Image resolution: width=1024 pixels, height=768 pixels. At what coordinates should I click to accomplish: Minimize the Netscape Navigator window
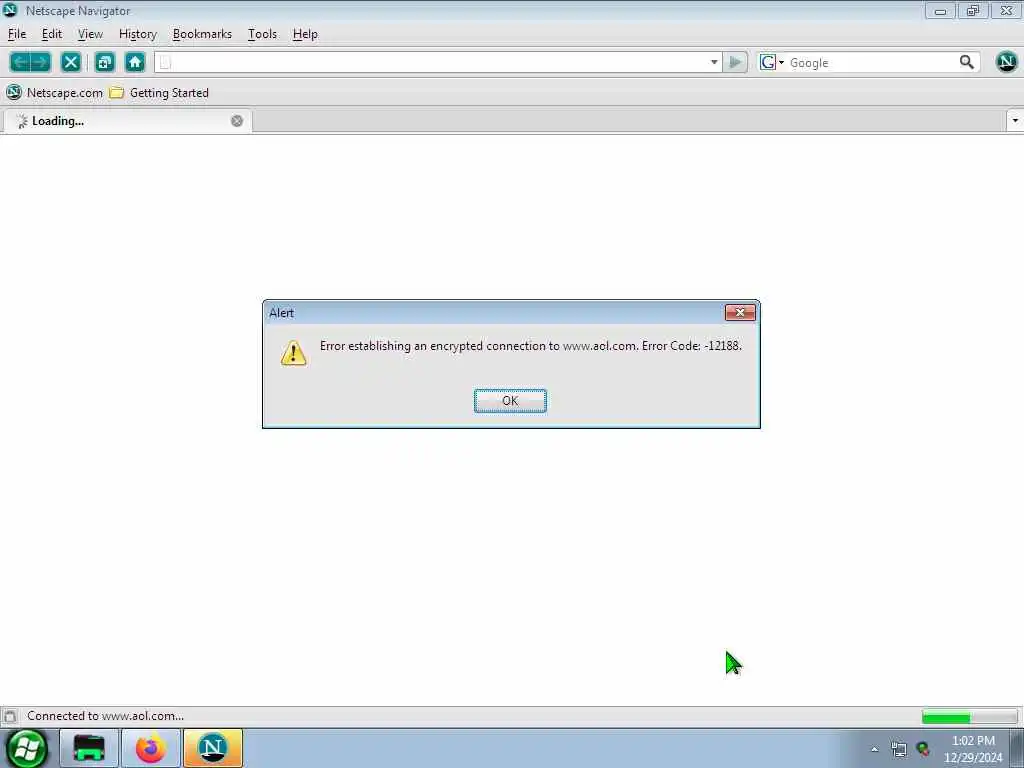940,10
